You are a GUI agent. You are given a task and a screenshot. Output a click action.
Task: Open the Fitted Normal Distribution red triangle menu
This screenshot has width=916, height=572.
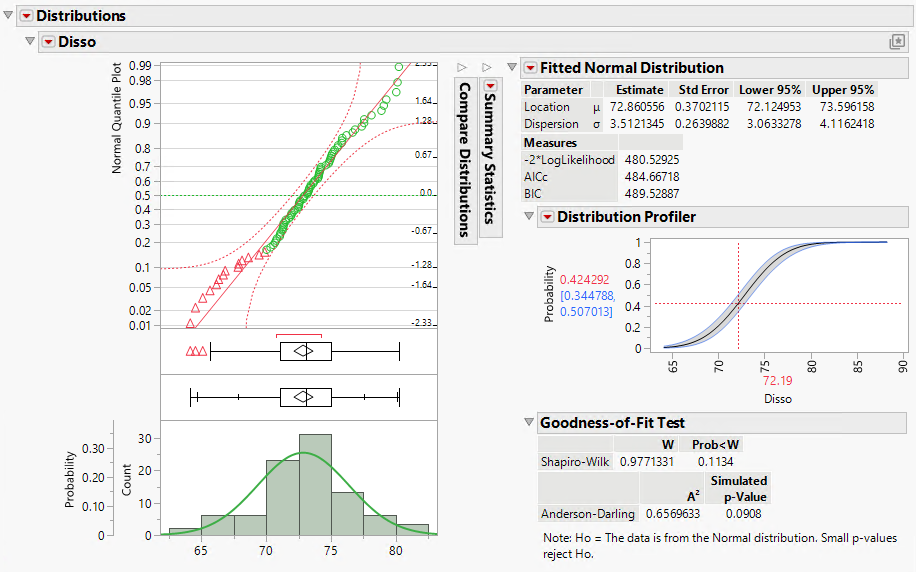(530, 68)
